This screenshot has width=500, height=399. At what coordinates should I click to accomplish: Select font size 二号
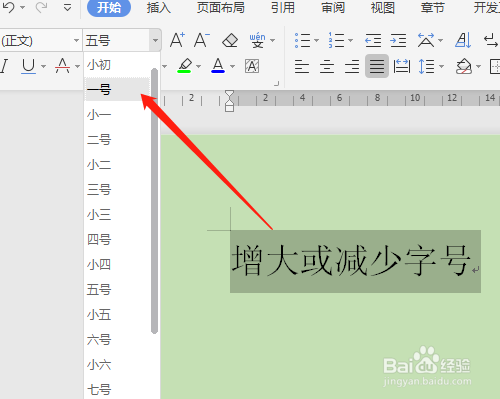(x=117, y=139)
